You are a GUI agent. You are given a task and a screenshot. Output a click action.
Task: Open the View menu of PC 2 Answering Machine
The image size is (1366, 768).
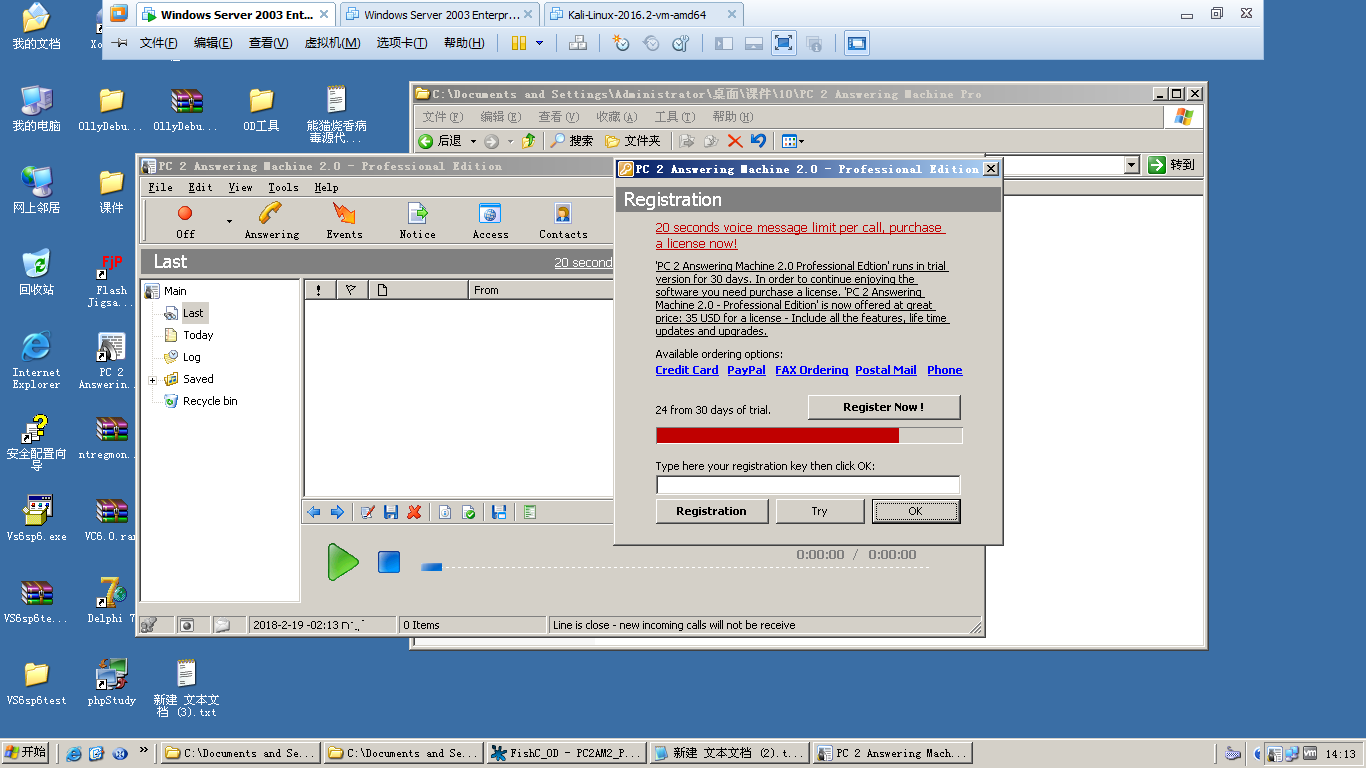240,187
